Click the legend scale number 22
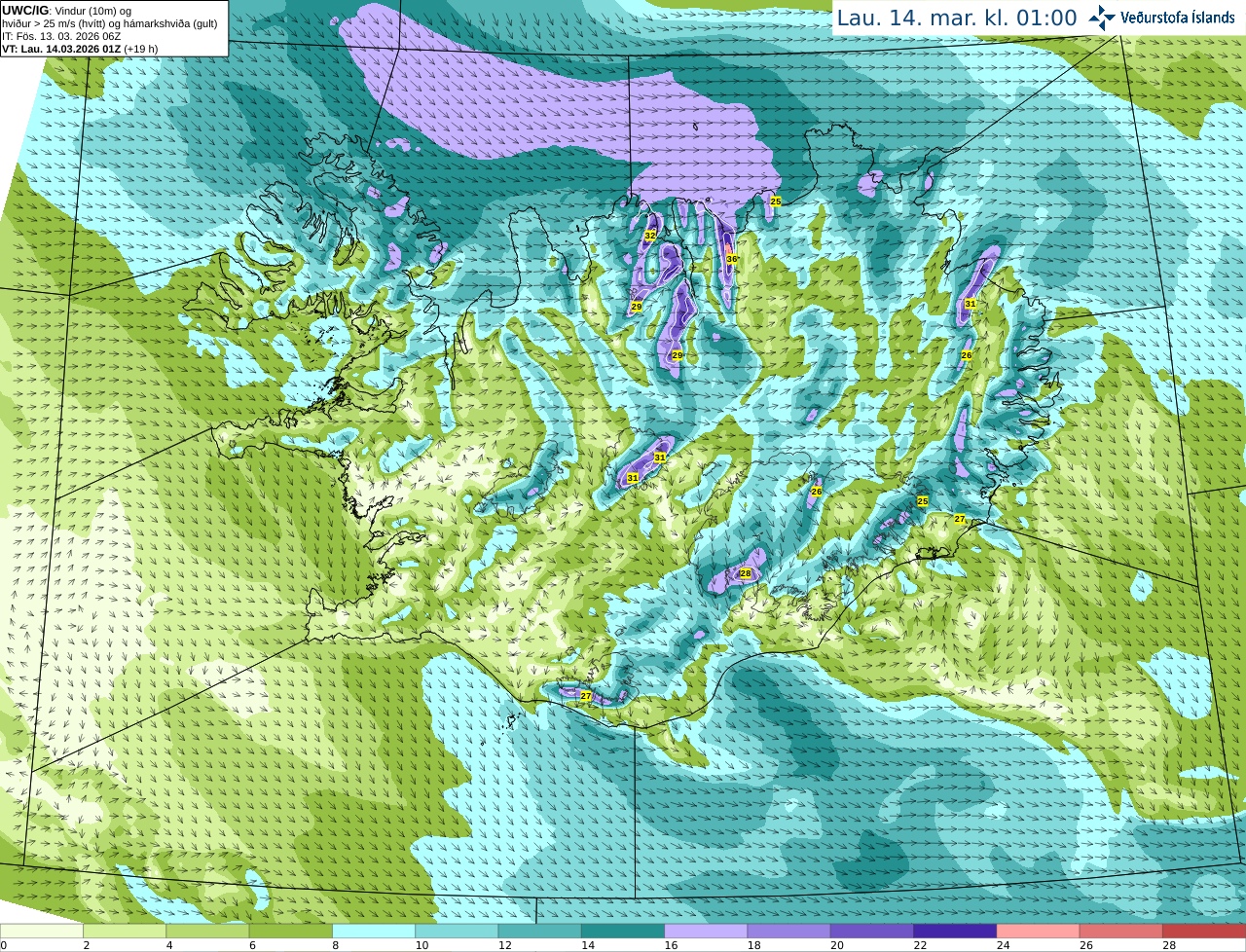Viewport: 1246px width, 952px height. 920,945
